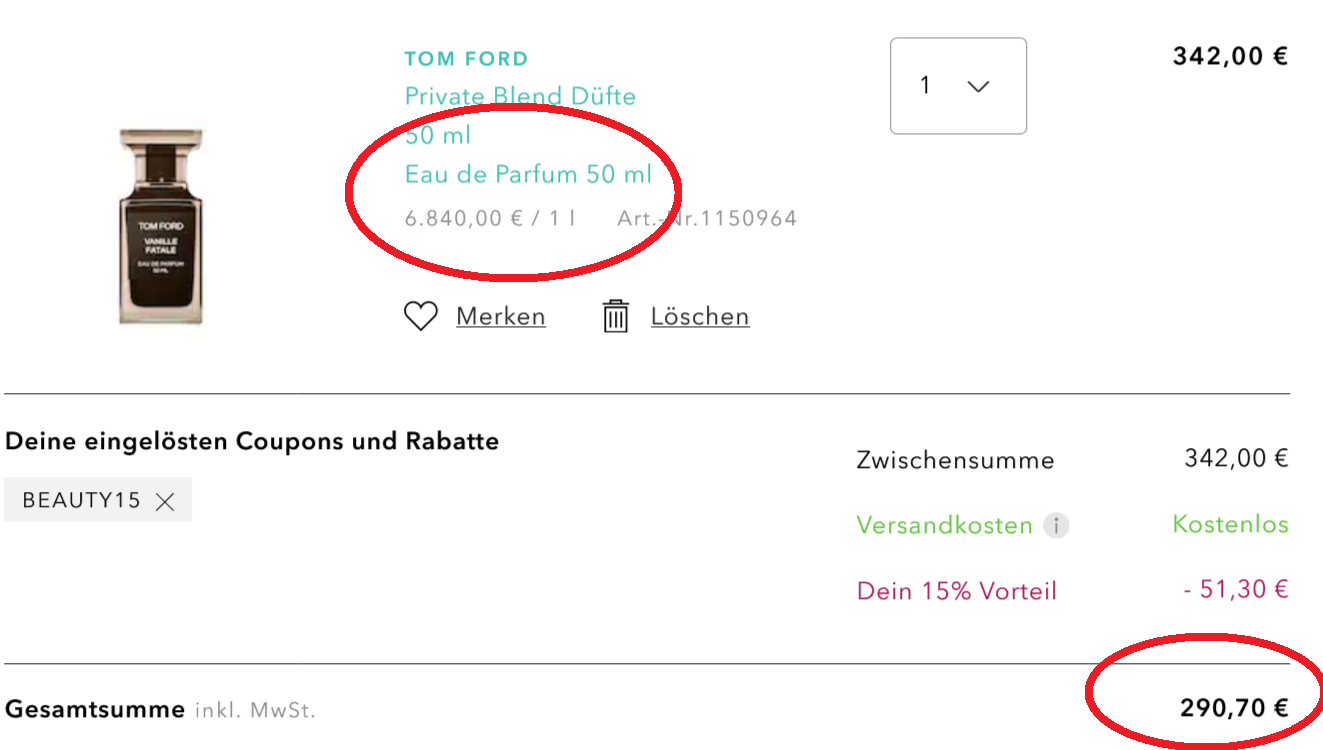Click the heart wishlist icon
This screenshot has height=750, width=1323.
(421, 317)
